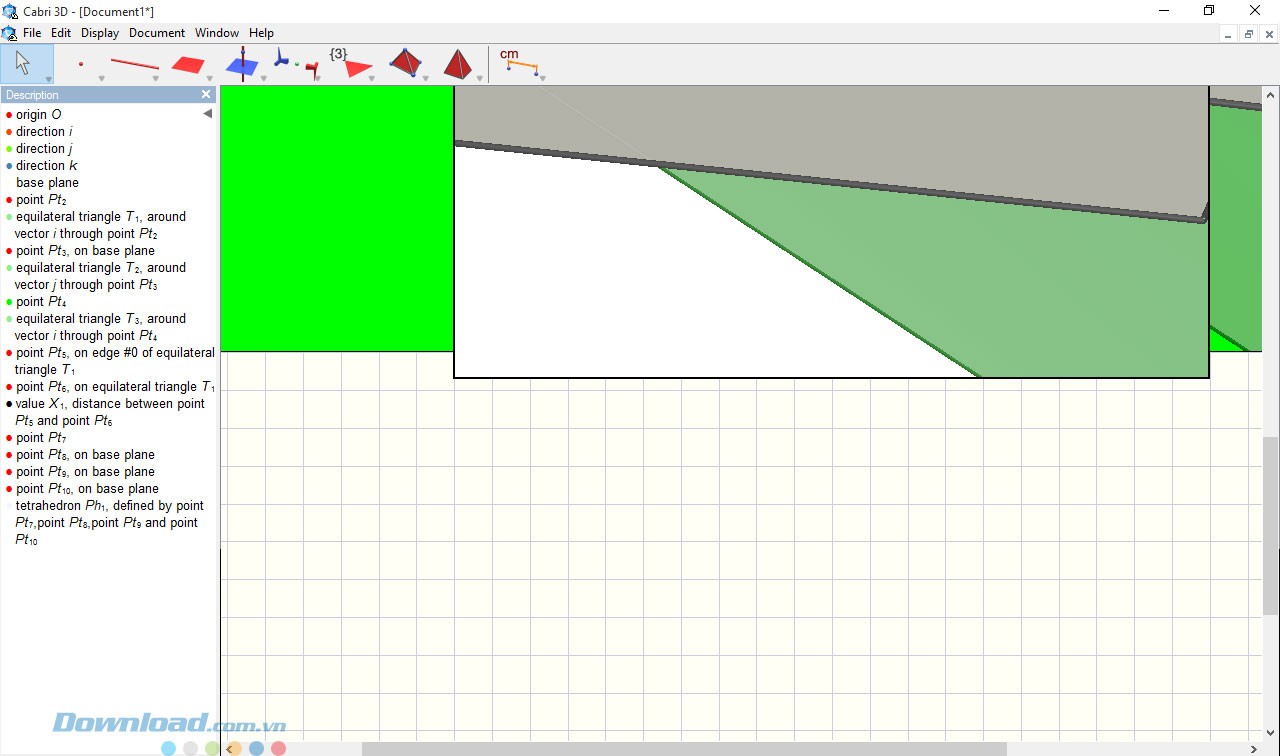Click the horizontal scrollbar right arrow

(1254, 749)
